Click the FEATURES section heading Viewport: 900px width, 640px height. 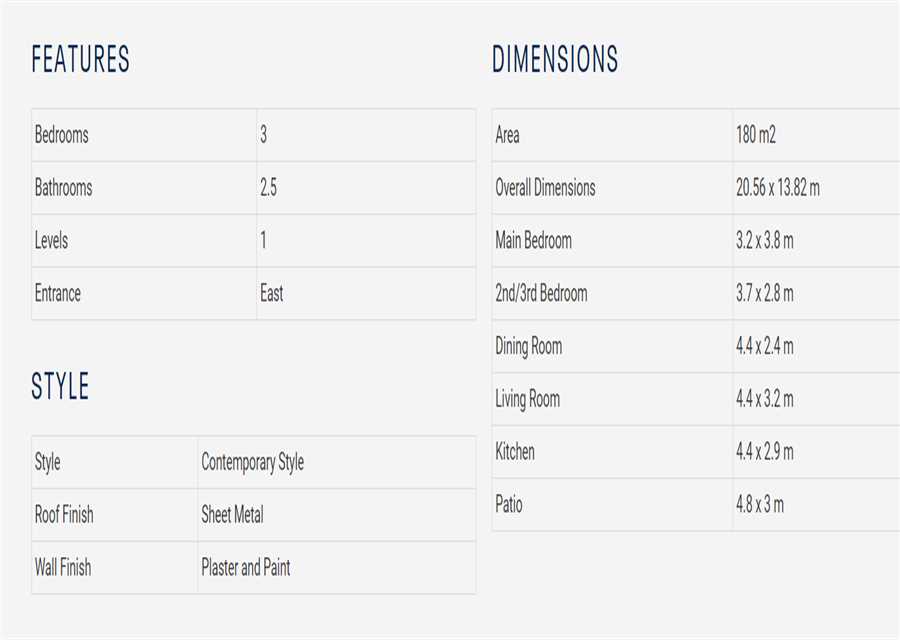[x=81, y=60]
